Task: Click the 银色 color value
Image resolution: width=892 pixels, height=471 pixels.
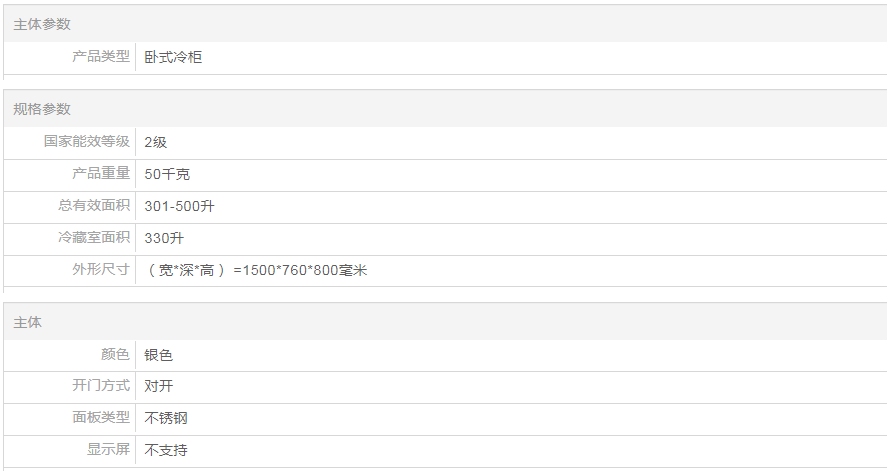Action: (159, 355)
